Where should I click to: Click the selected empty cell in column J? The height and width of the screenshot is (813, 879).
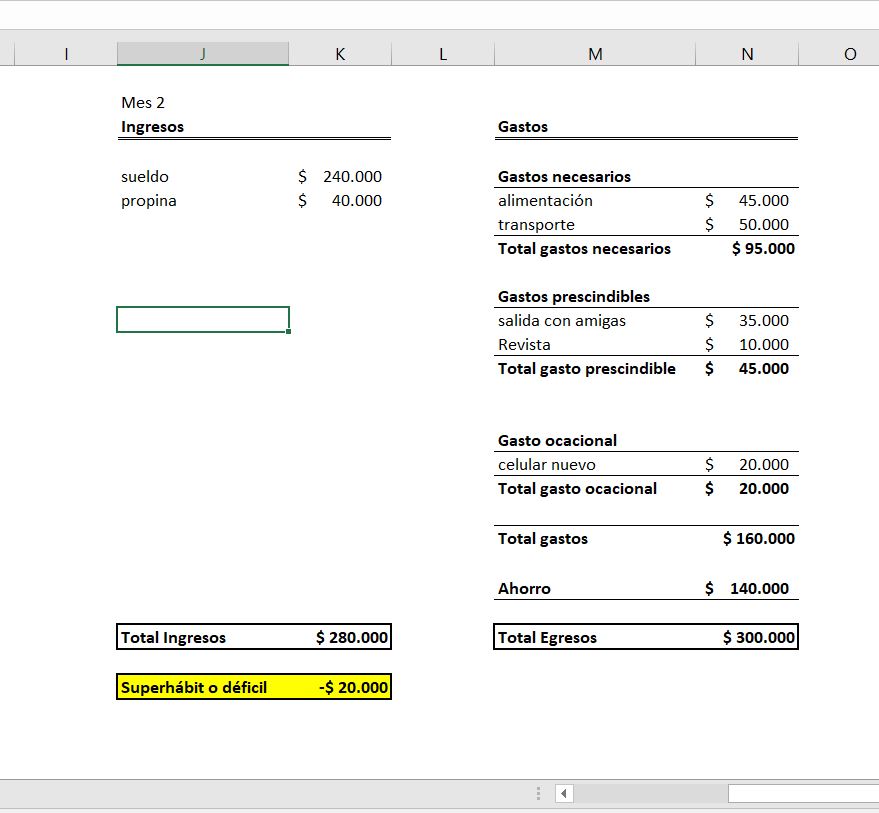[203, 320]
